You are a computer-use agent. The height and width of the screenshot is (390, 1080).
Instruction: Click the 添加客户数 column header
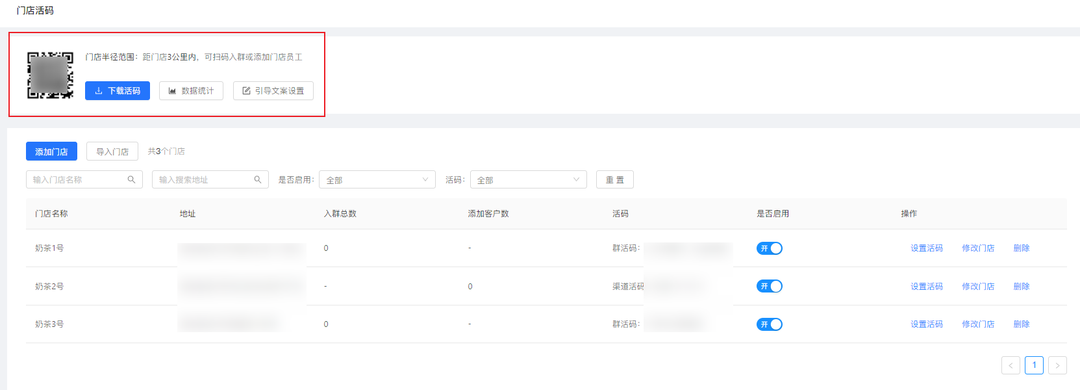[488, 214]
